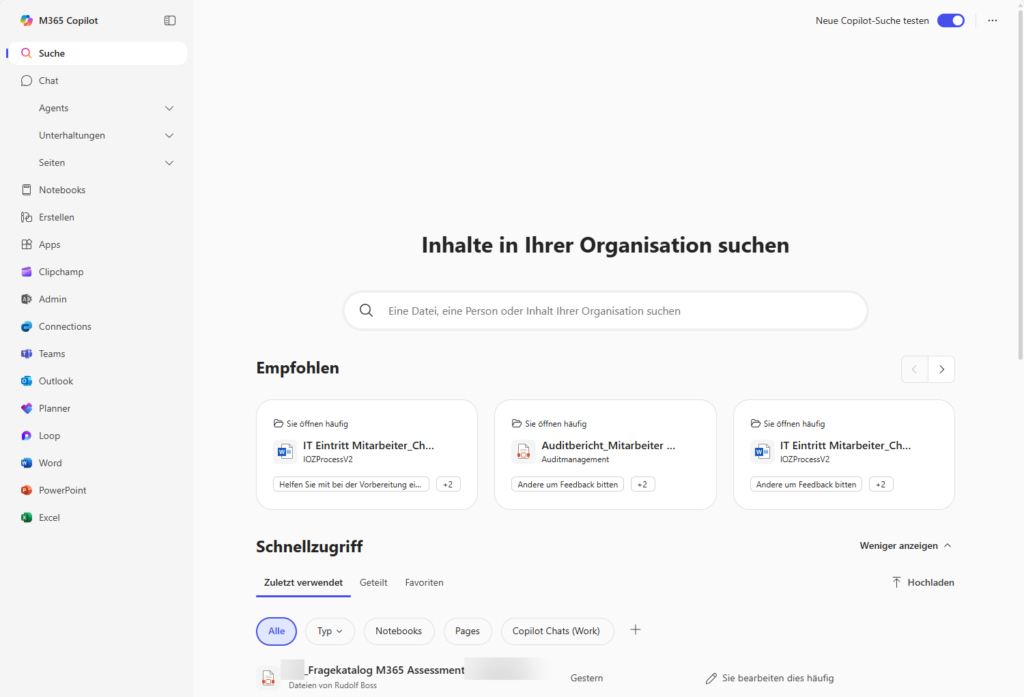This screenshot has width=1024, height=697.
Task: Click the vertical scrollbar on the right
Action: 1020,183
